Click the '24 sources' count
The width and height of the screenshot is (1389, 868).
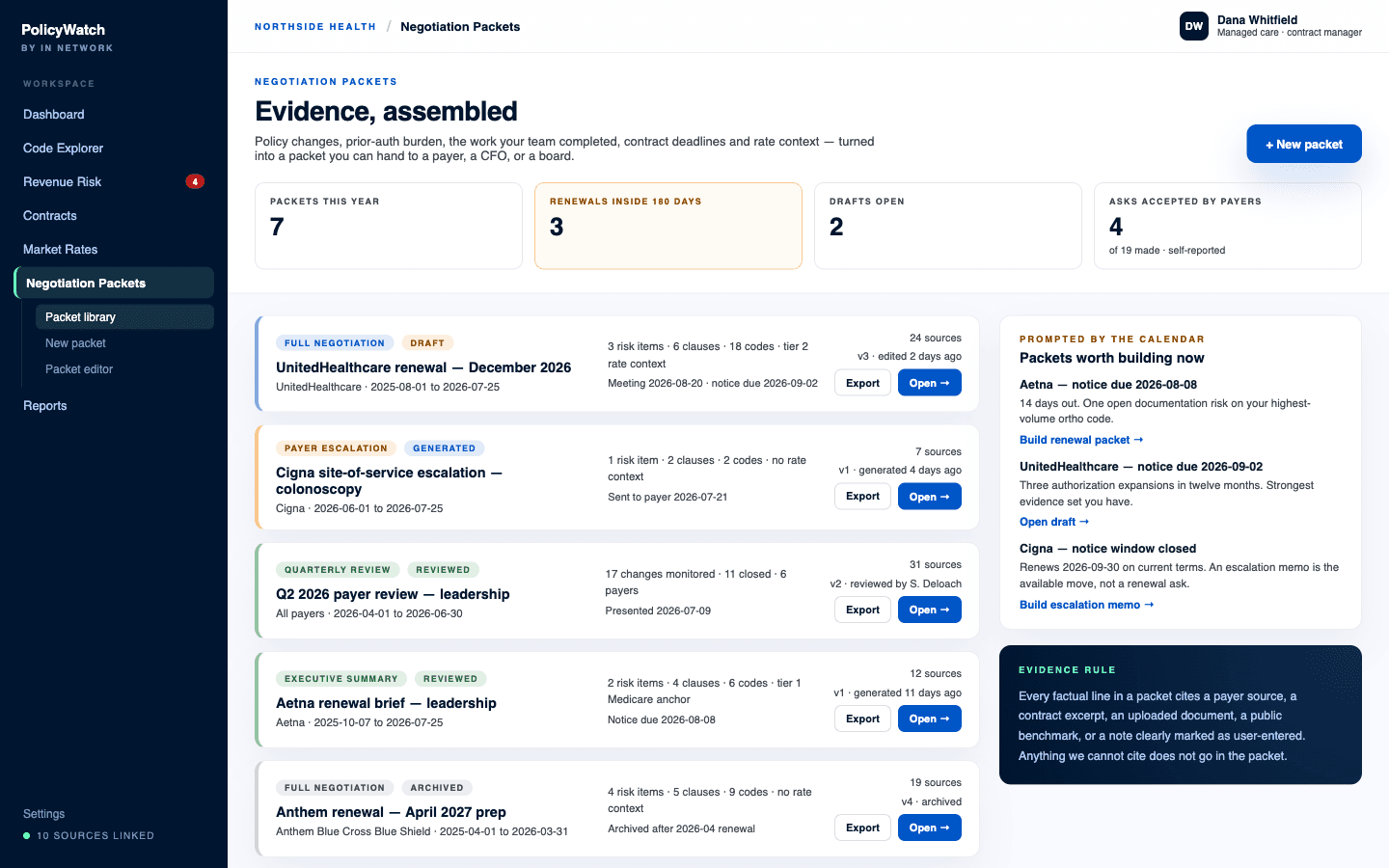point(936,338)
